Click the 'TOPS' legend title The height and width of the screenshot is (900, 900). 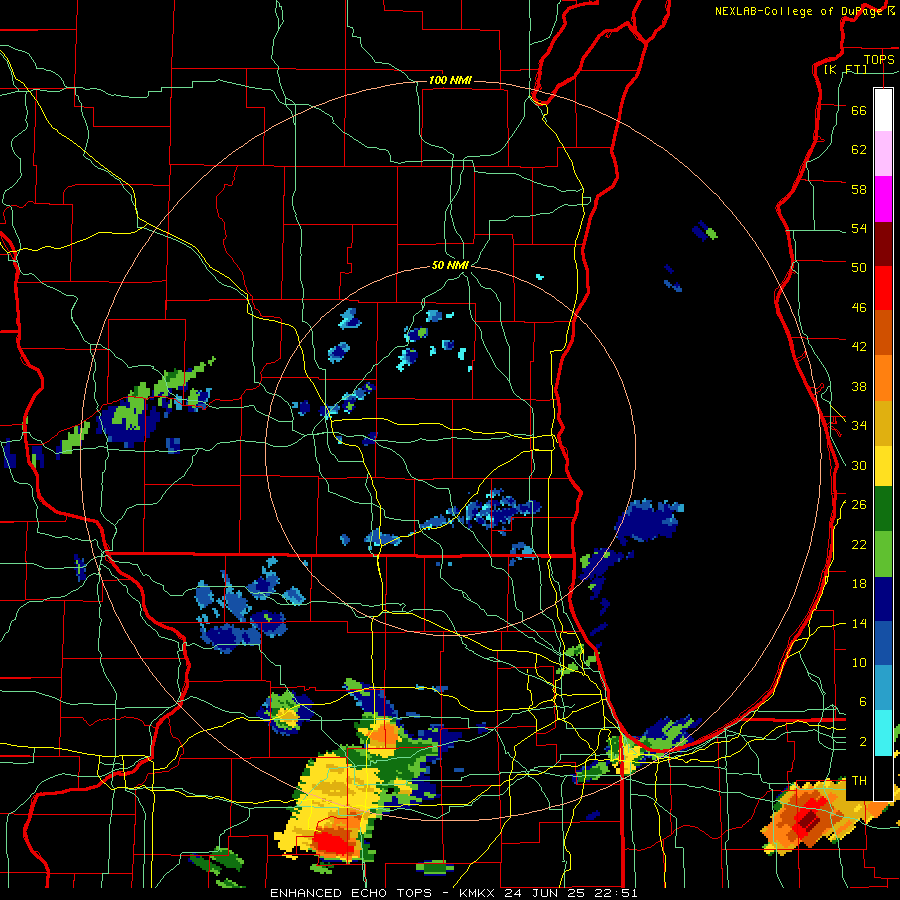pos(879,60)
